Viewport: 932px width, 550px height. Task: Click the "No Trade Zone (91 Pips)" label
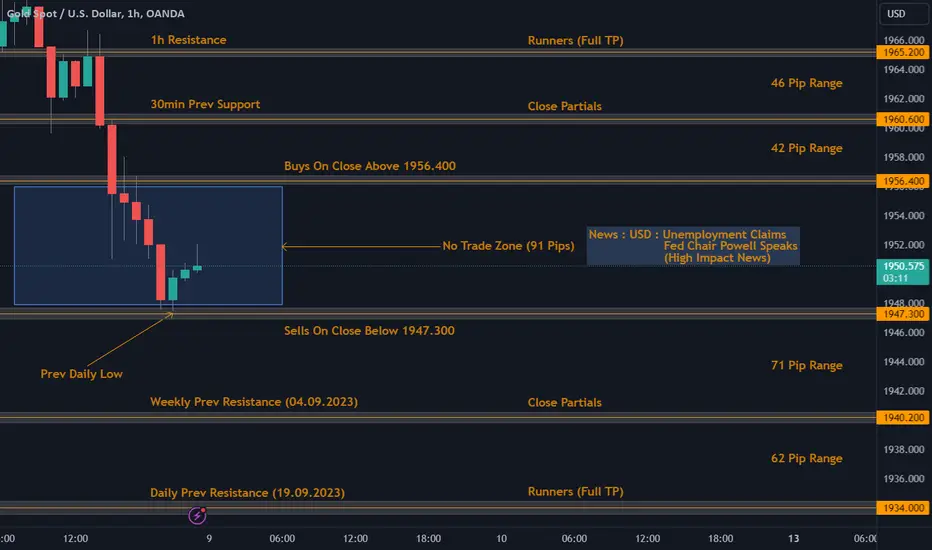pos(508,246)
